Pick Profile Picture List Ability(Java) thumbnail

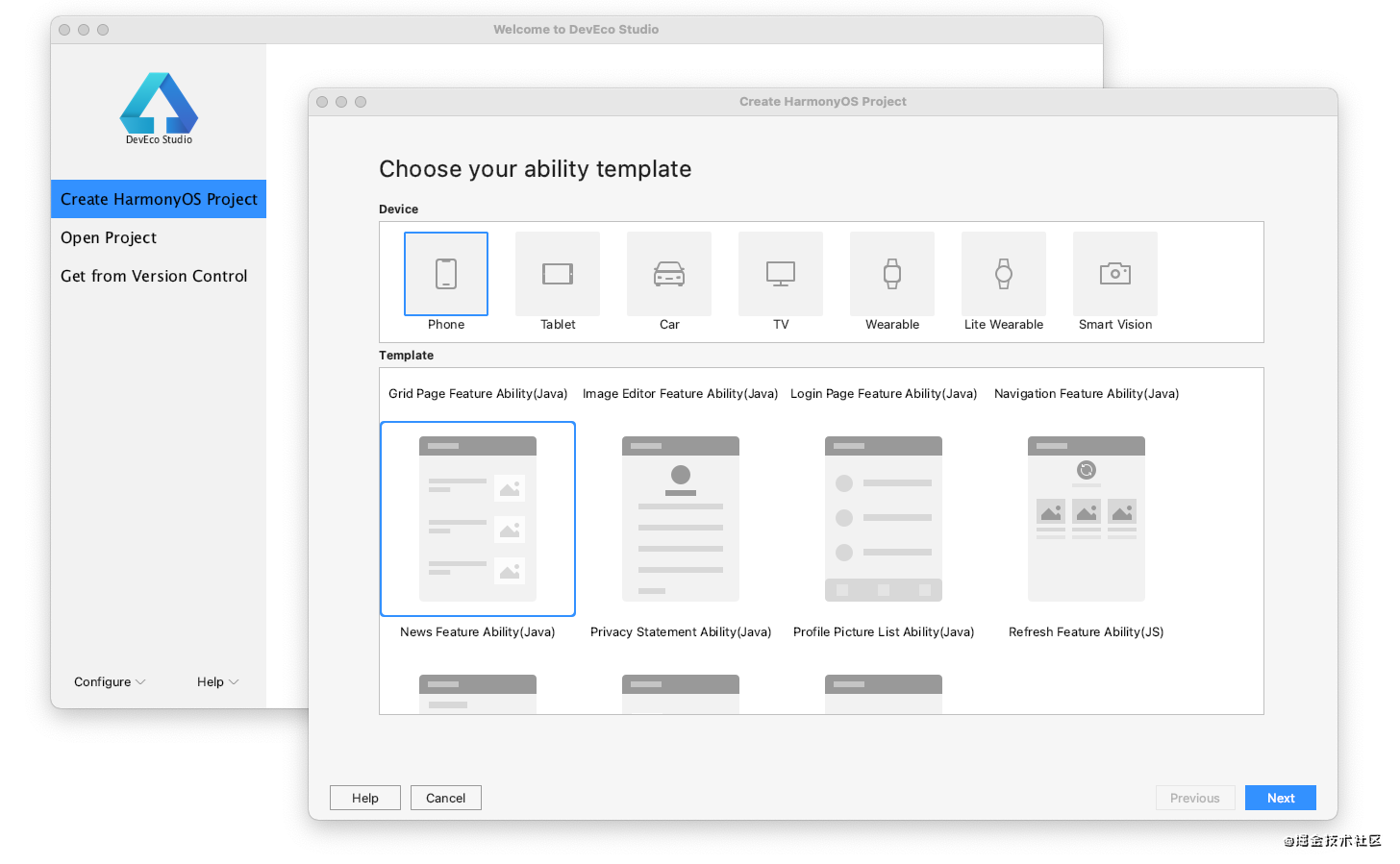(884, 519)
